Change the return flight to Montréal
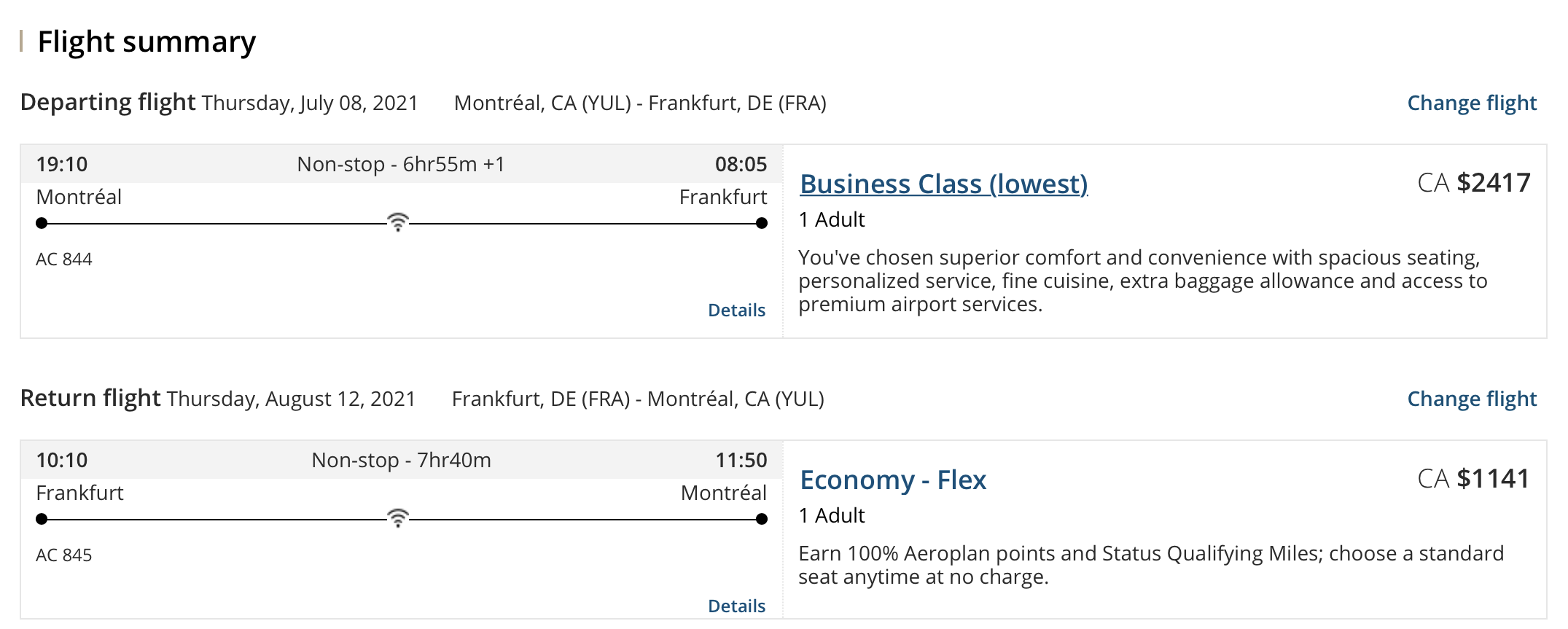This screenshot has width=1568, height=629. (1471, 399)
